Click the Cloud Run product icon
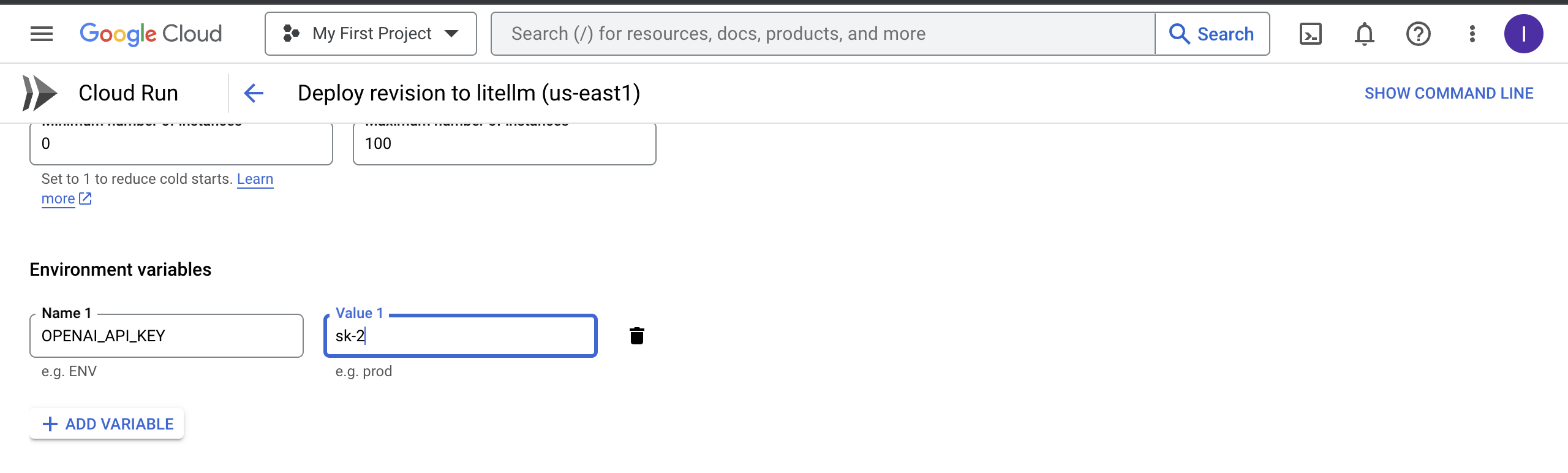1568x473 pixels. coord(39,93)
